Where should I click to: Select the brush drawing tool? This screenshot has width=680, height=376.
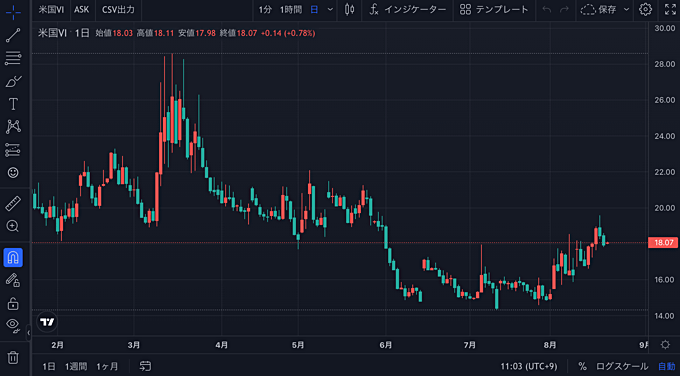point(13,81)
